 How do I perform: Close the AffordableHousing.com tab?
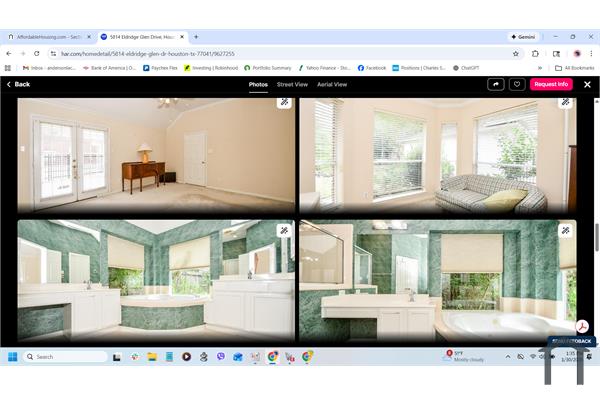pos(89,37)
